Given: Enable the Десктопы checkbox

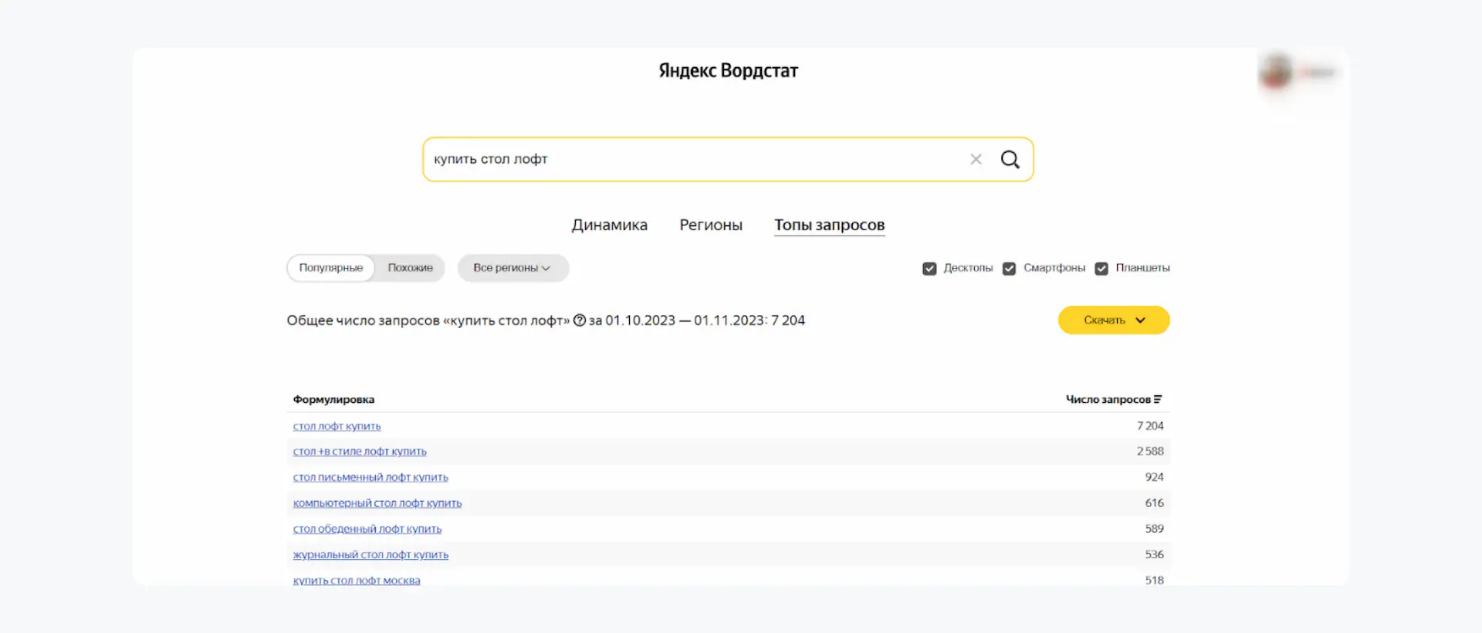Looking at the screenshot, I should click(x=929, y=268).
